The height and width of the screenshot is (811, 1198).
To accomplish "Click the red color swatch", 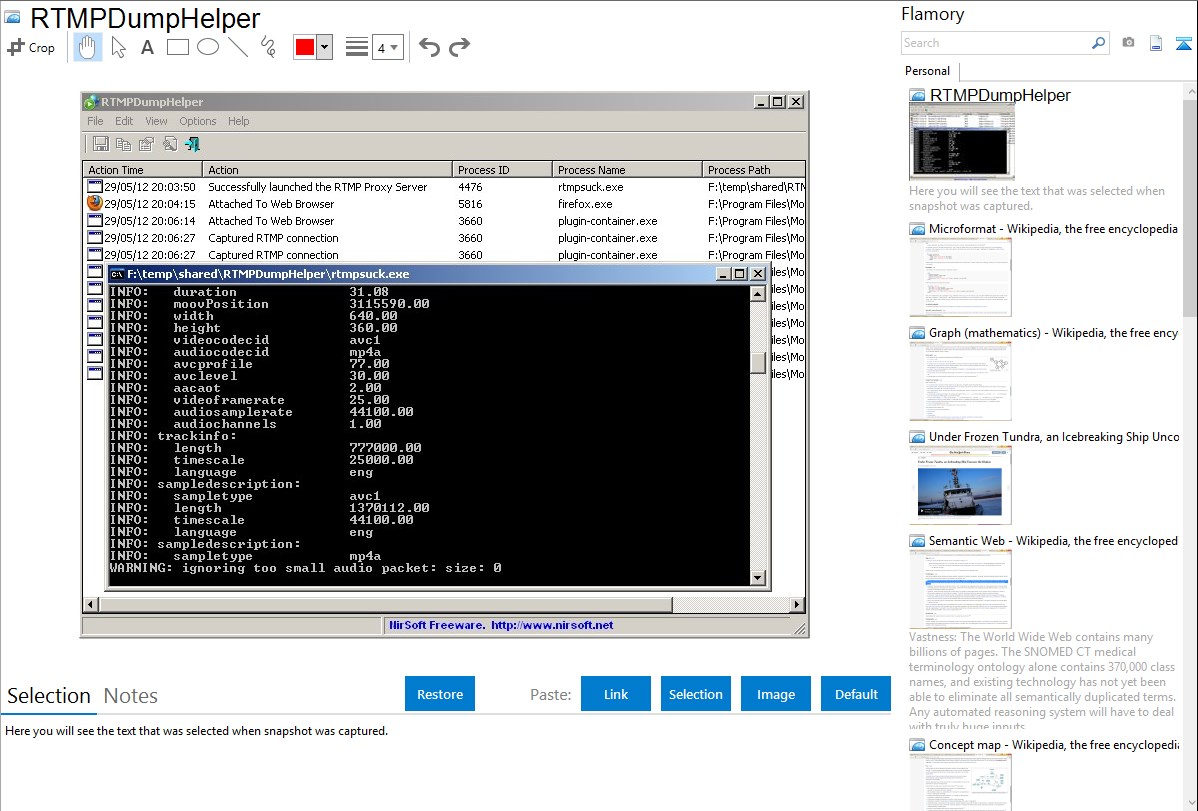I will point(305,47).
